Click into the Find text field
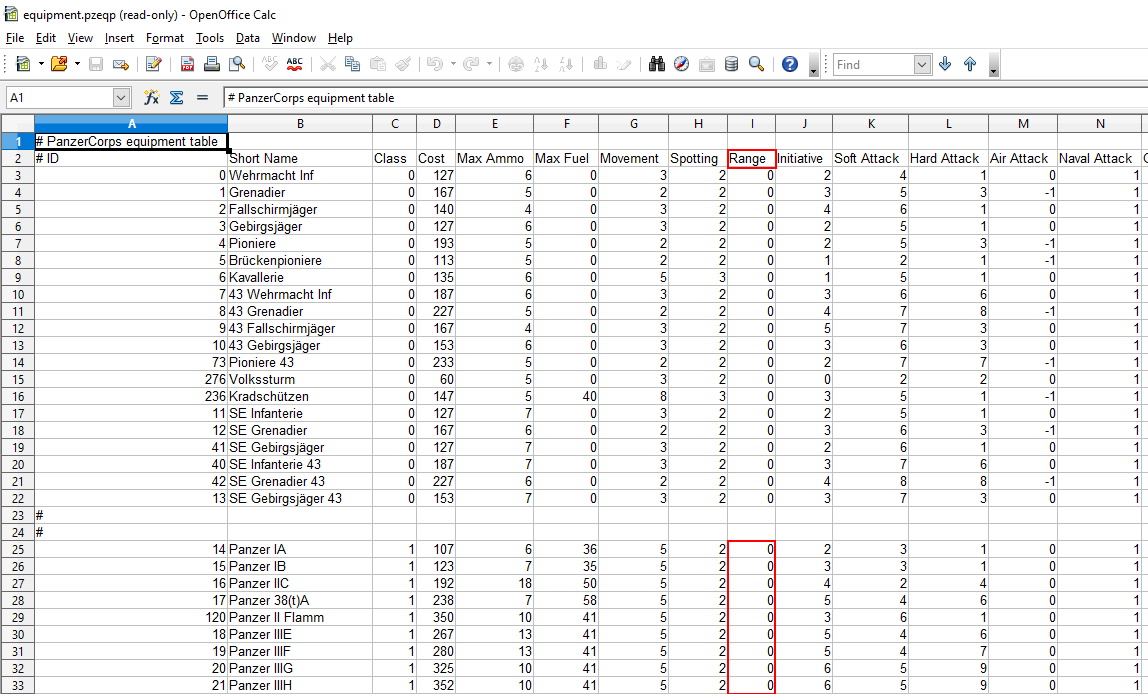This screenshot has width=1148, height=694. coord(873,64)
